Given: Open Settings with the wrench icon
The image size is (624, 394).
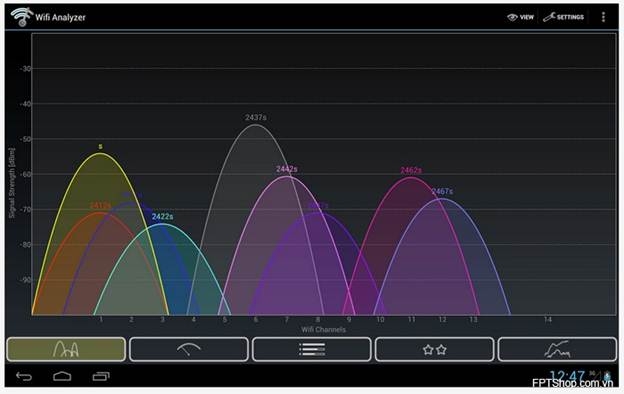Looking at the screenshot, I should 564,17.
